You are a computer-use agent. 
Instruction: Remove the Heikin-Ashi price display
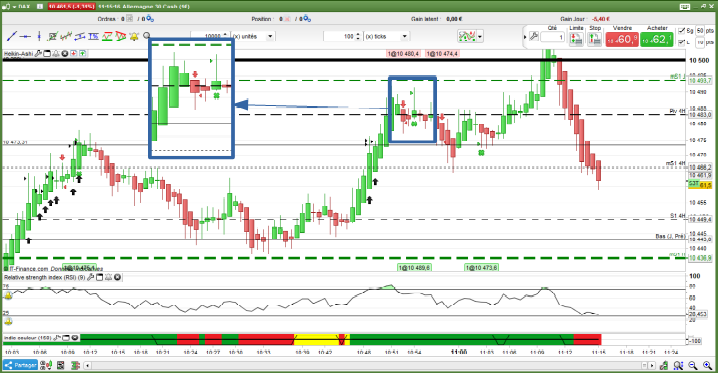65,54
